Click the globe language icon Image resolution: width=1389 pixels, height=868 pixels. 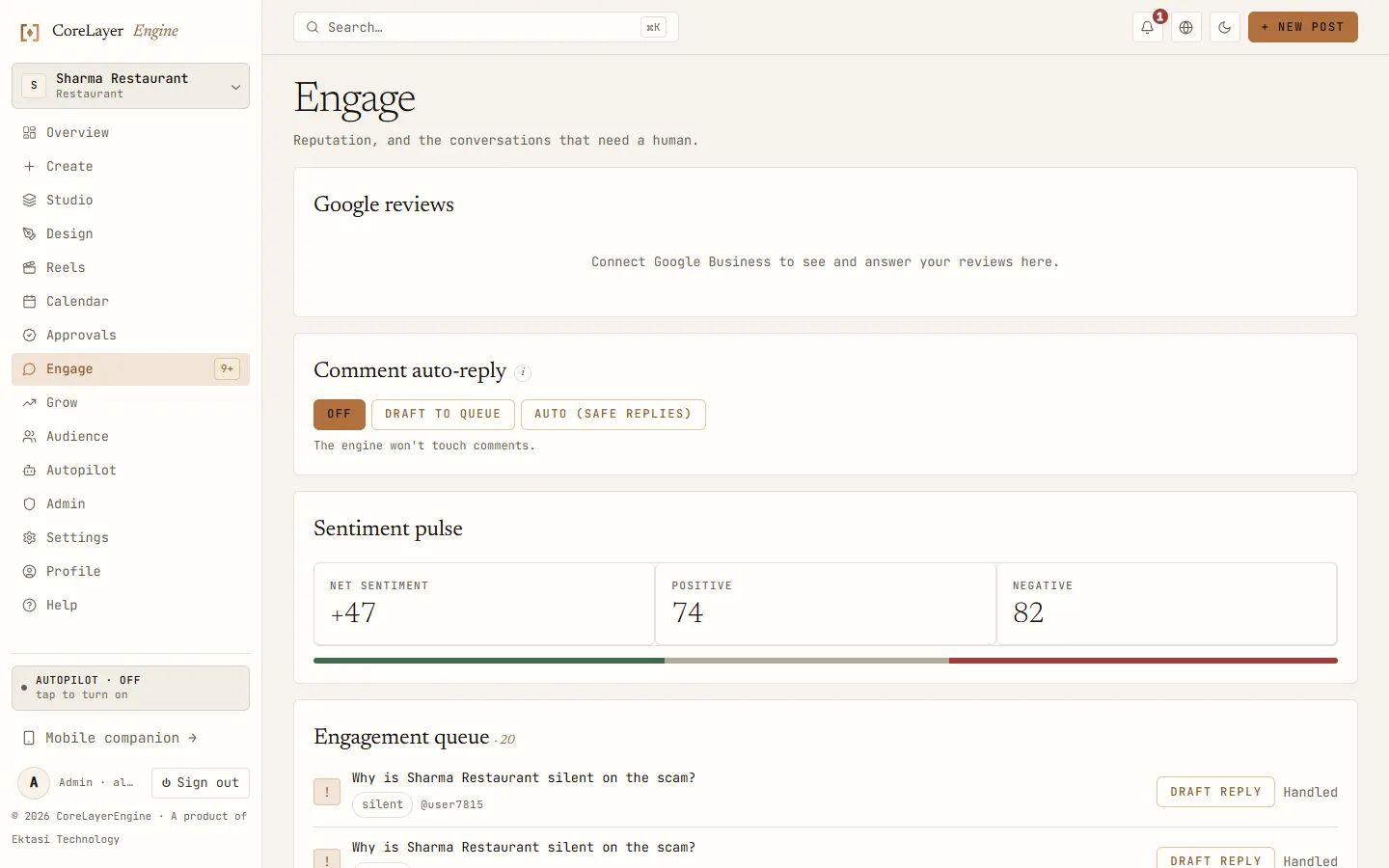point(1185,27)
